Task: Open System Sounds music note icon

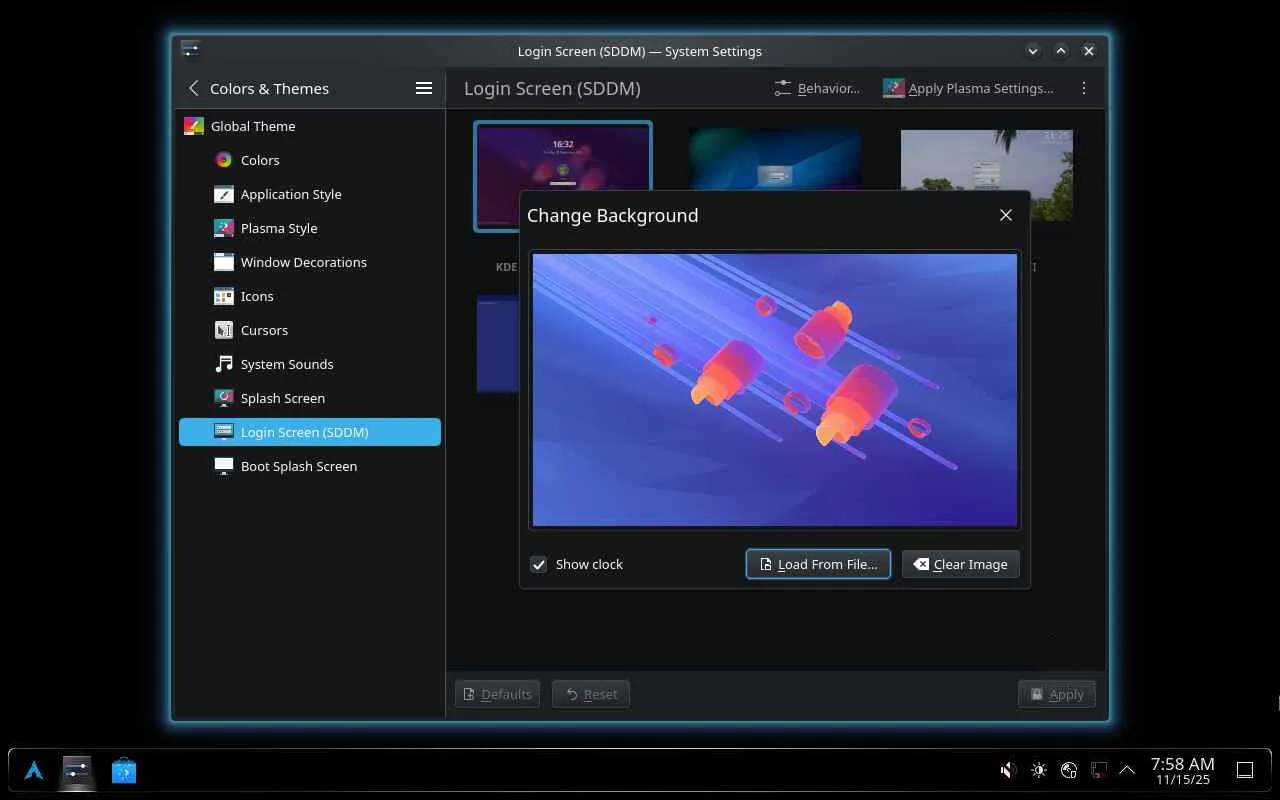Action: (x=224, y=364)
